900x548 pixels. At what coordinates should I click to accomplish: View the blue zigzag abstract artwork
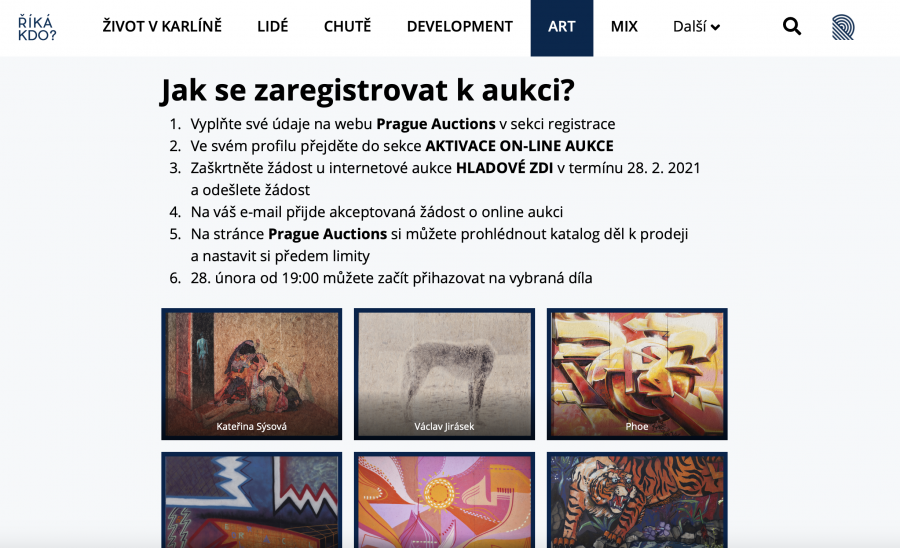[x=251, y=500]
